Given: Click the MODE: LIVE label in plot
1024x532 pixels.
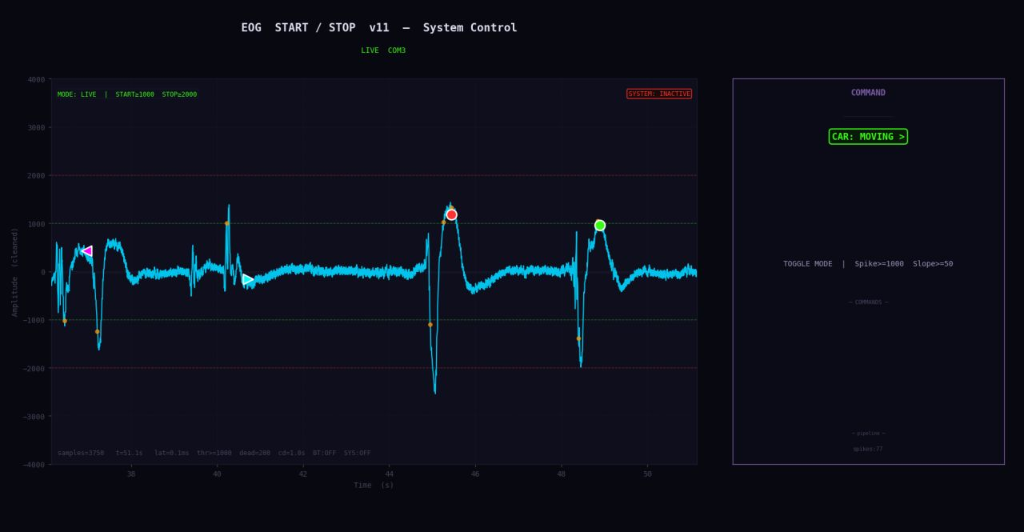Looking at the screenshot, I should 76,95.
